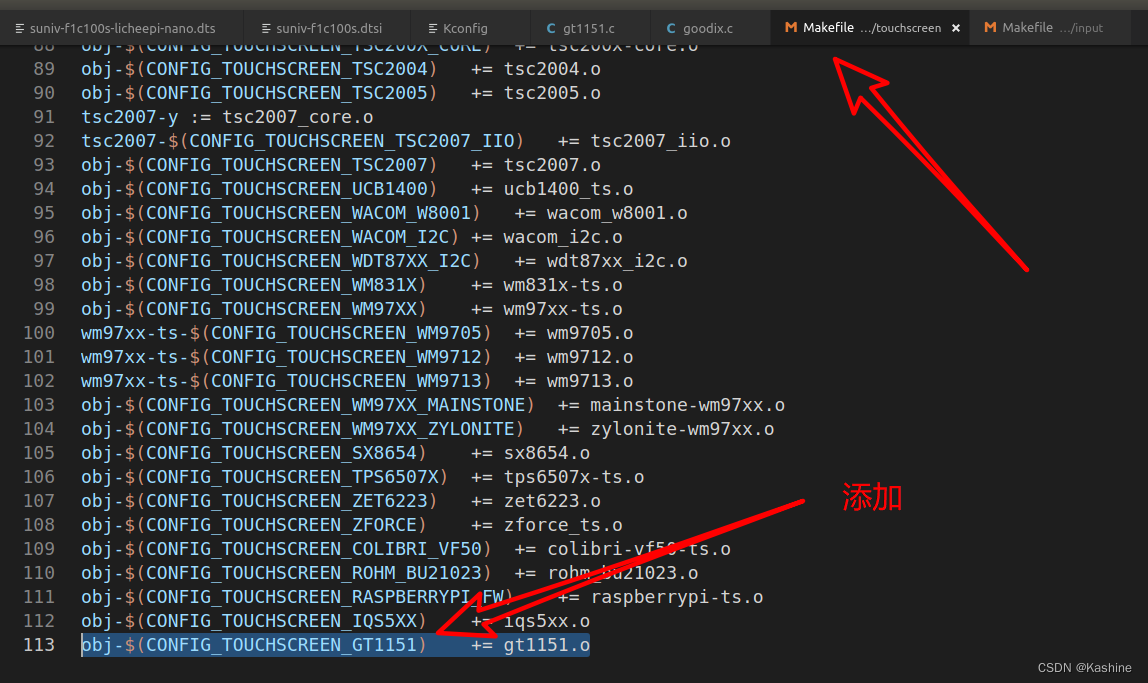This screenshot has height=683, width=1148.
Task: Click the C icon on goodix.c tab
Action: click(671, 28)
